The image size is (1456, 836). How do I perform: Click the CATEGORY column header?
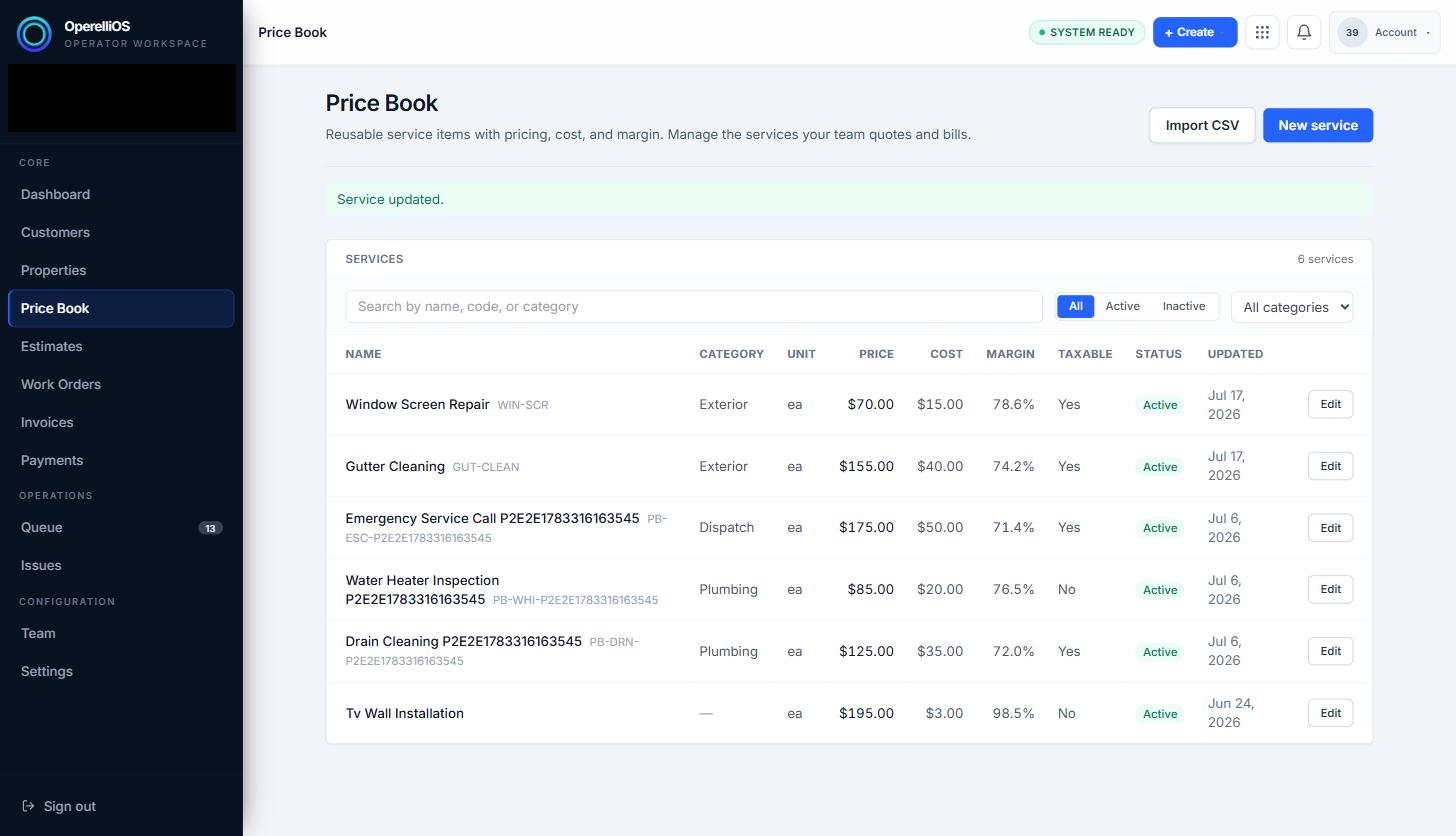point(731,354)
